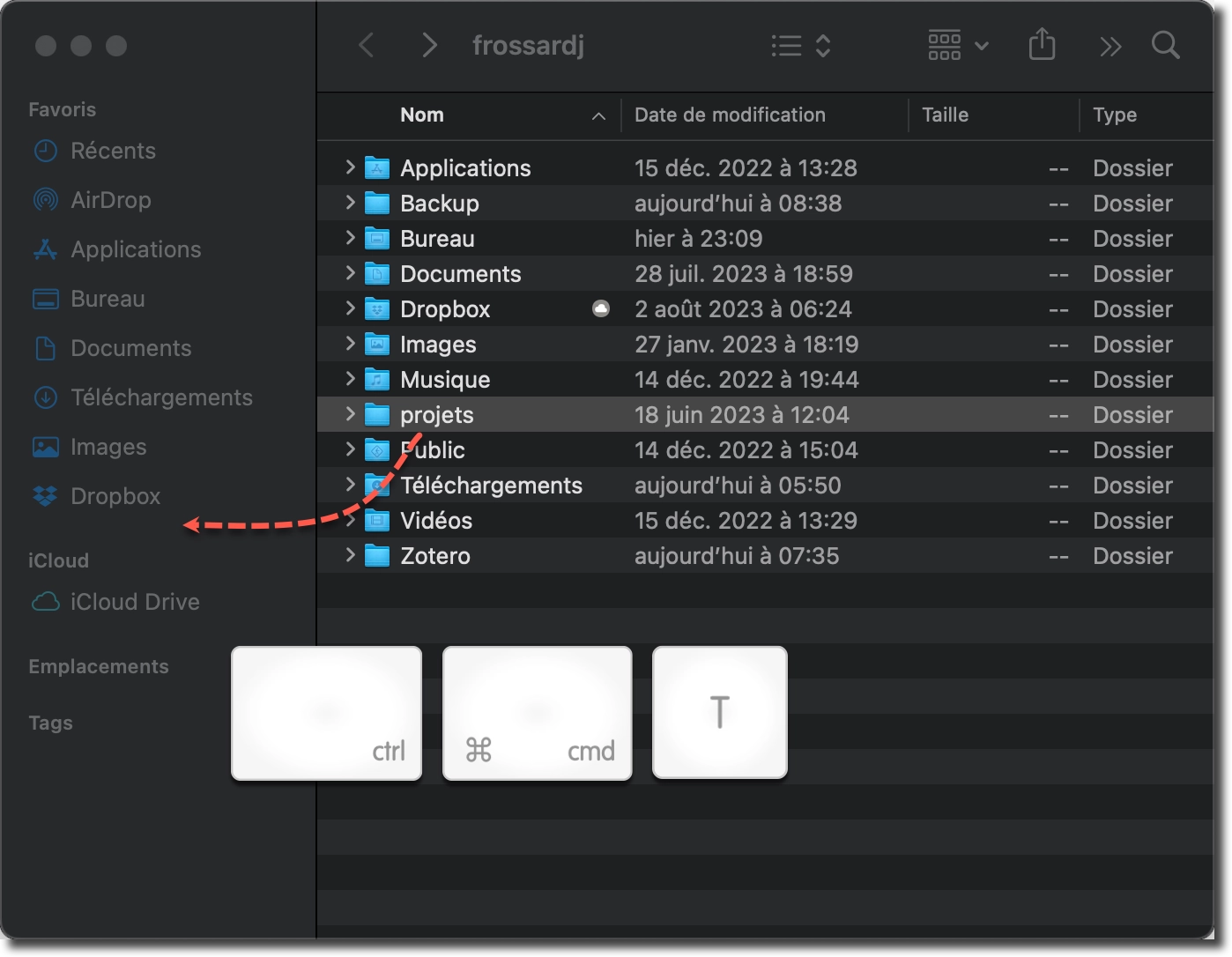Open the list view options selector
This screenshot has width=1232, height=957.
tap(801, 46)
